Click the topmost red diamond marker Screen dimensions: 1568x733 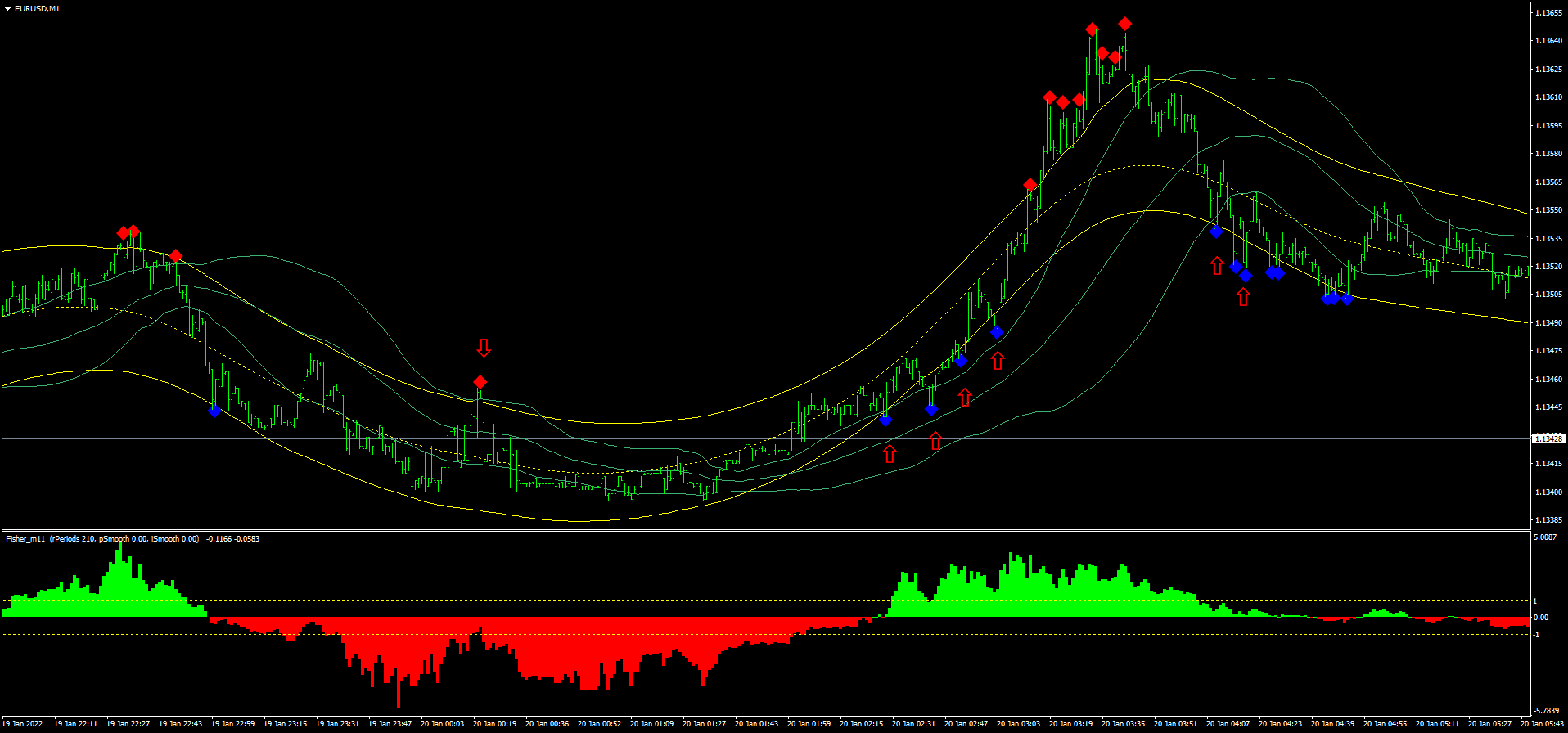(x=1125, y=24)
